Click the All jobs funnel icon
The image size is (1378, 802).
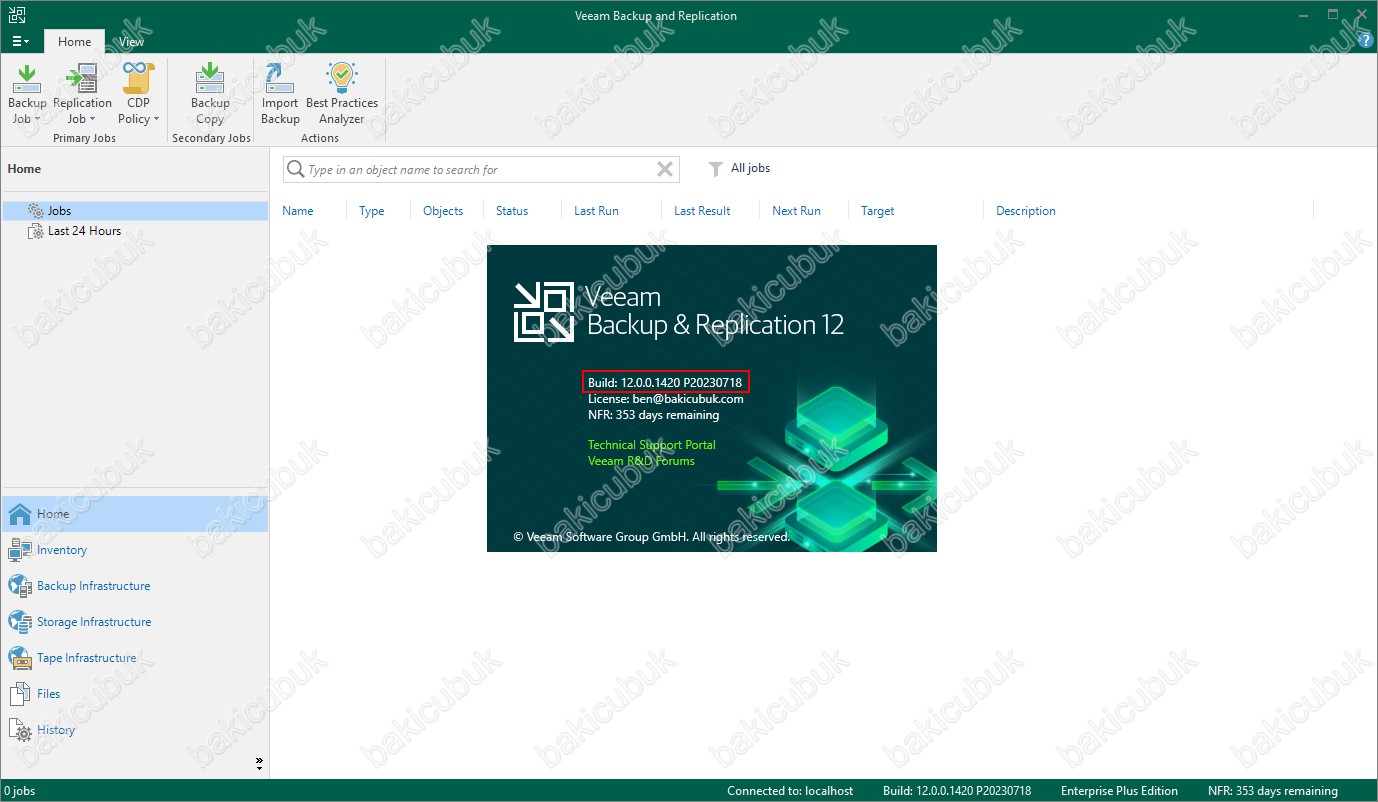715,169
